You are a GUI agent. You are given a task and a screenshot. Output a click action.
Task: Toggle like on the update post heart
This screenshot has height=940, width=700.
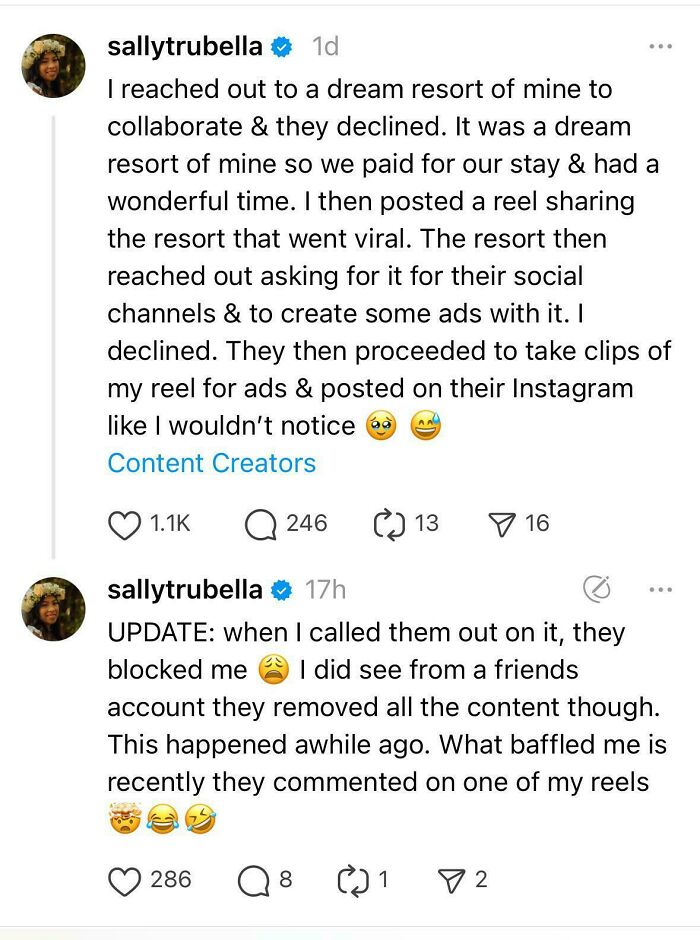tap(124, 878)
